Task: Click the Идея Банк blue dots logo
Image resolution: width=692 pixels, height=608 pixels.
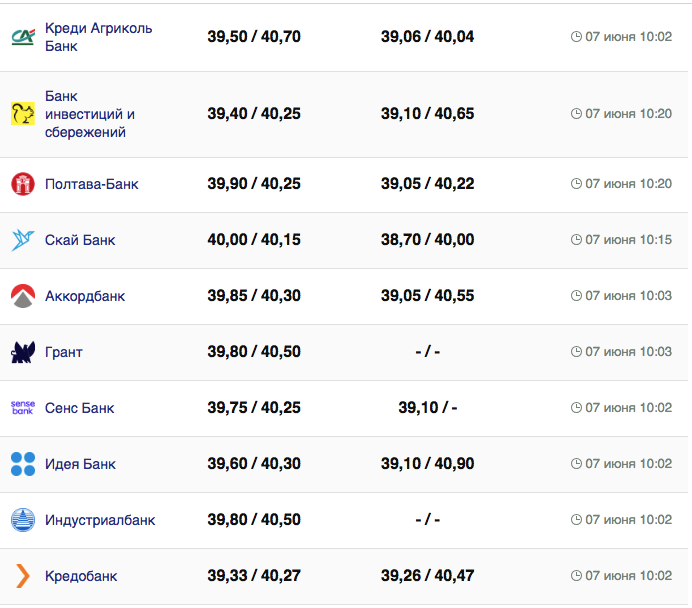Action: [23, 464]
